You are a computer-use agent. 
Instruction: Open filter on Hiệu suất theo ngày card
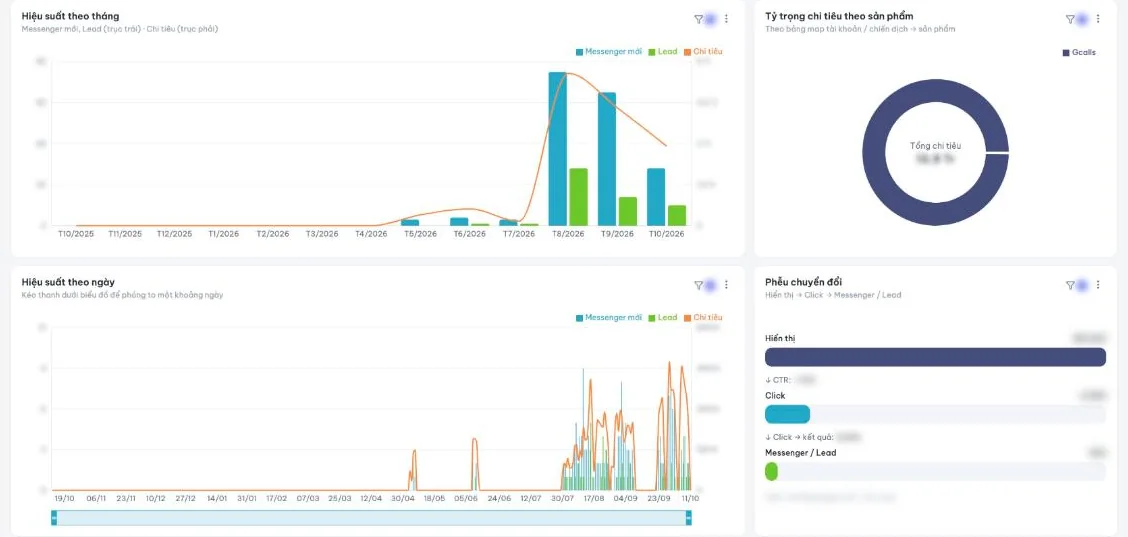coord(698,285)
